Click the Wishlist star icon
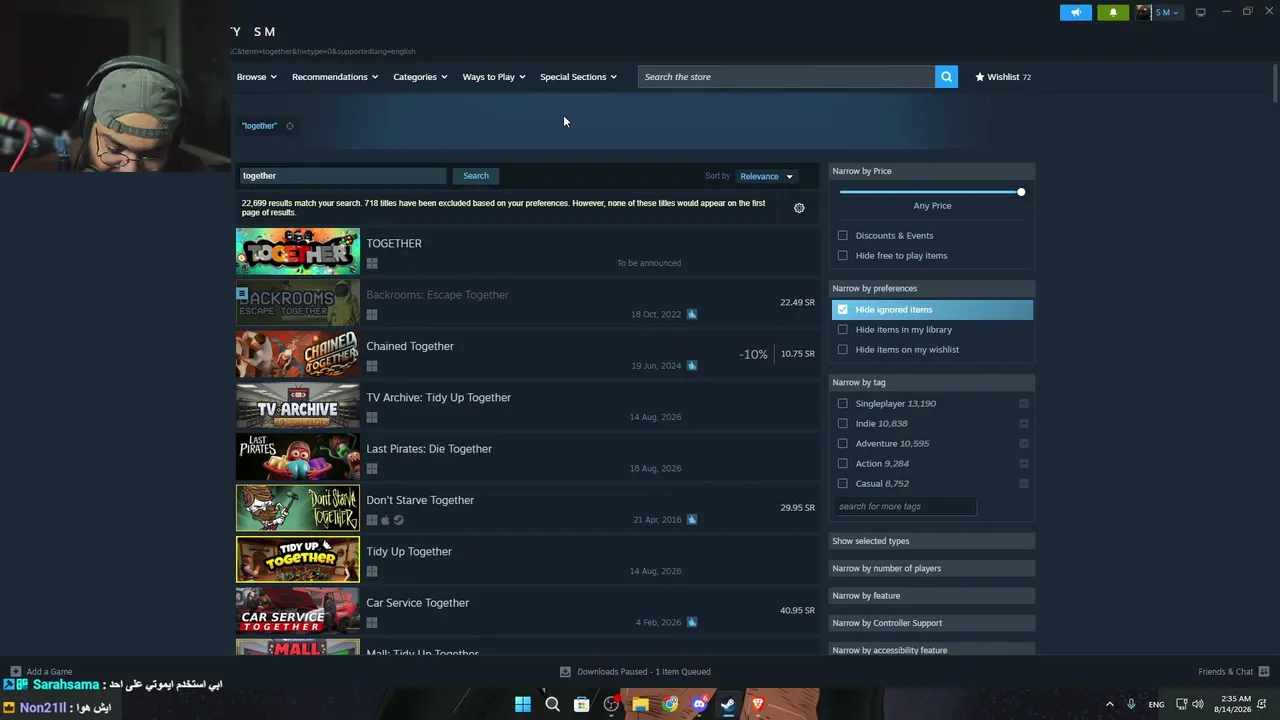This screenshot has height=720, width=1280. point(980,77)
